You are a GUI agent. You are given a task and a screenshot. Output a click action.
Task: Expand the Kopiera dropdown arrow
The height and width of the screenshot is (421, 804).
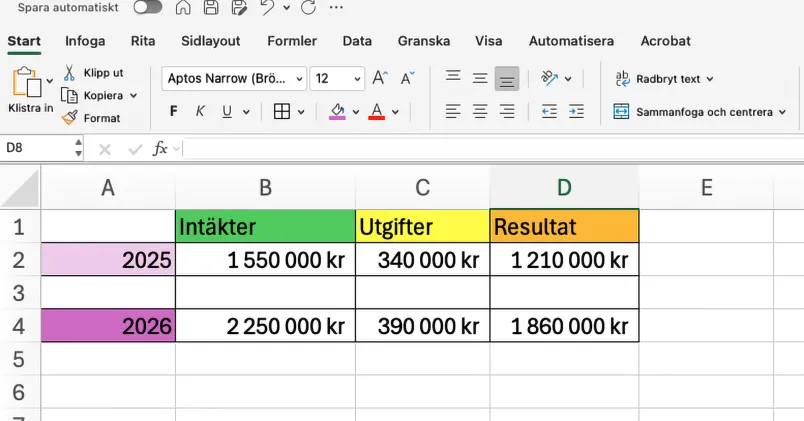[134, 96]
